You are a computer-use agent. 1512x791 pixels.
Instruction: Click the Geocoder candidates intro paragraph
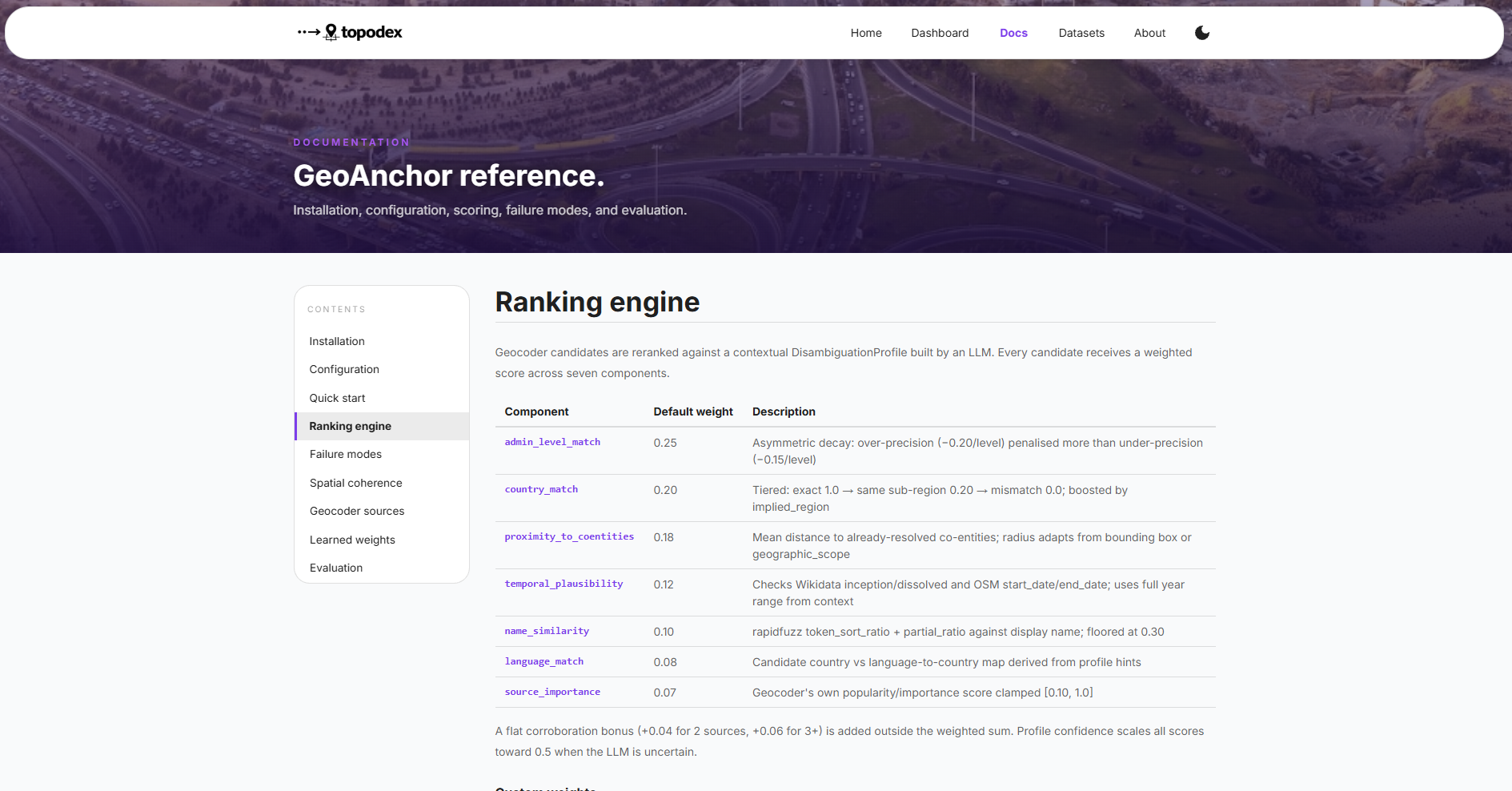pyautogui.click(x=844, y=363)
